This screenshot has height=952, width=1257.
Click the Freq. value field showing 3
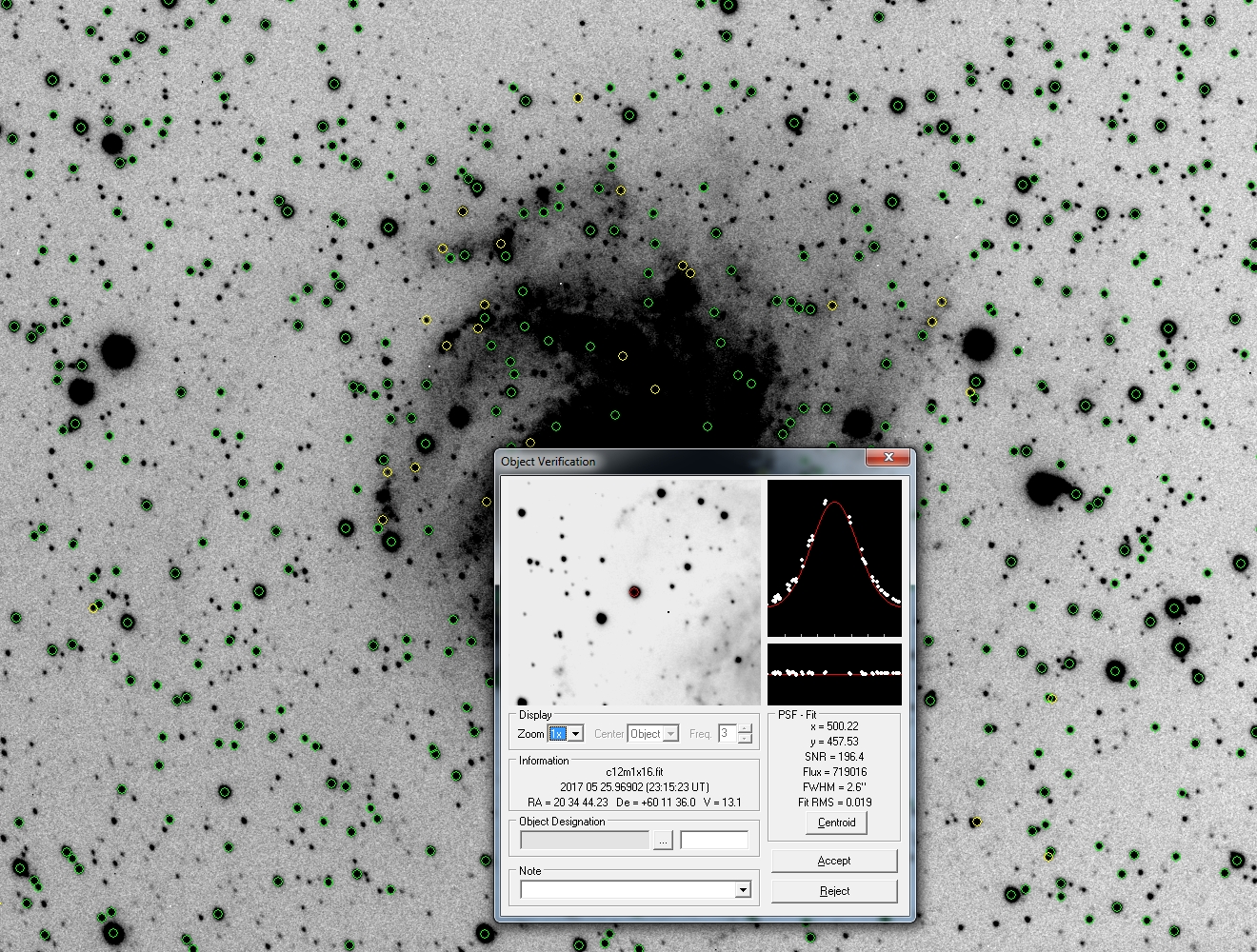727,734
